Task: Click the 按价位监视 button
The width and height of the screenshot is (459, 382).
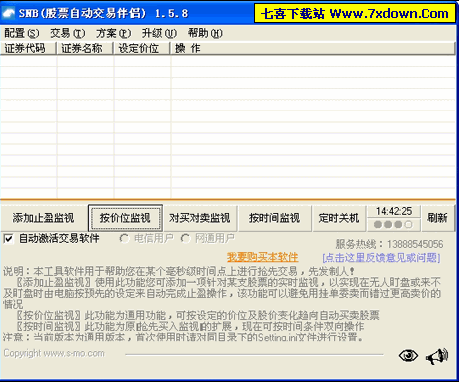Action: point(125,218)
